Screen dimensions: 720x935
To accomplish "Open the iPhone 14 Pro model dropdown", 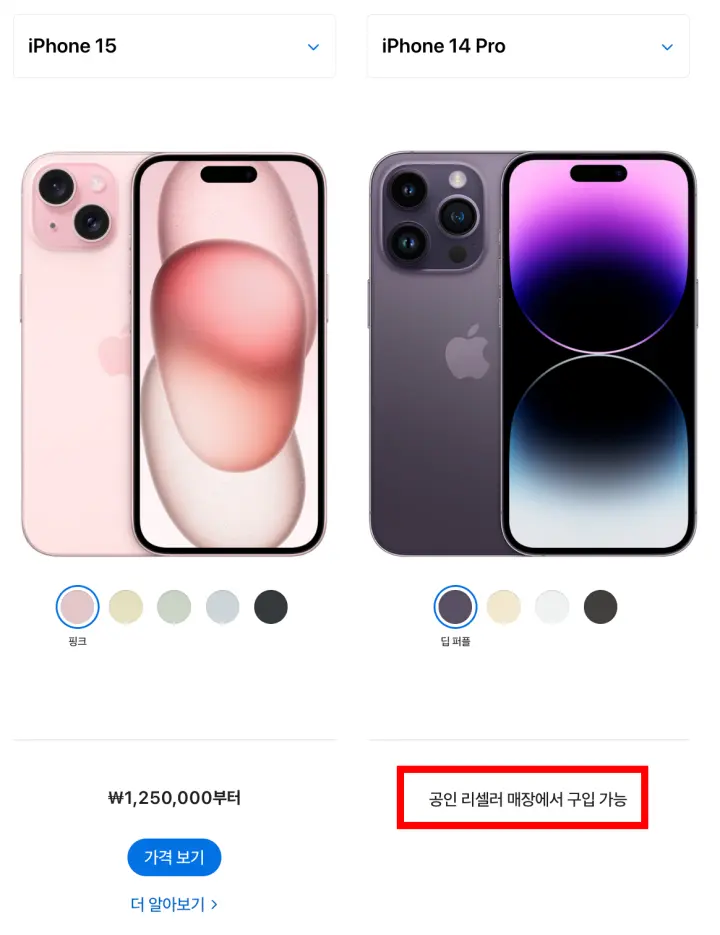I will pos(528,46).
